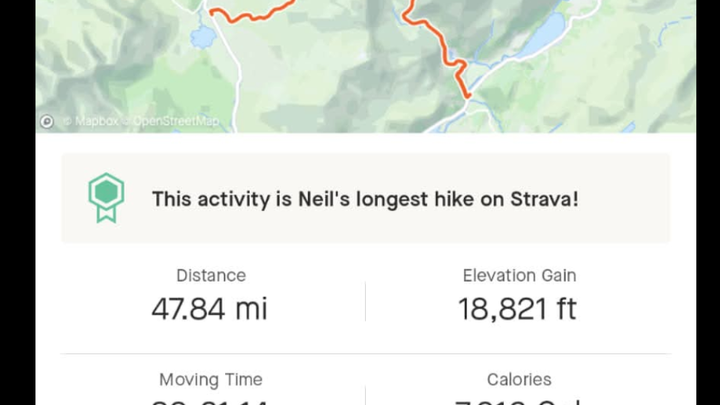Tap the partially visible calories value

coord(519,401)
